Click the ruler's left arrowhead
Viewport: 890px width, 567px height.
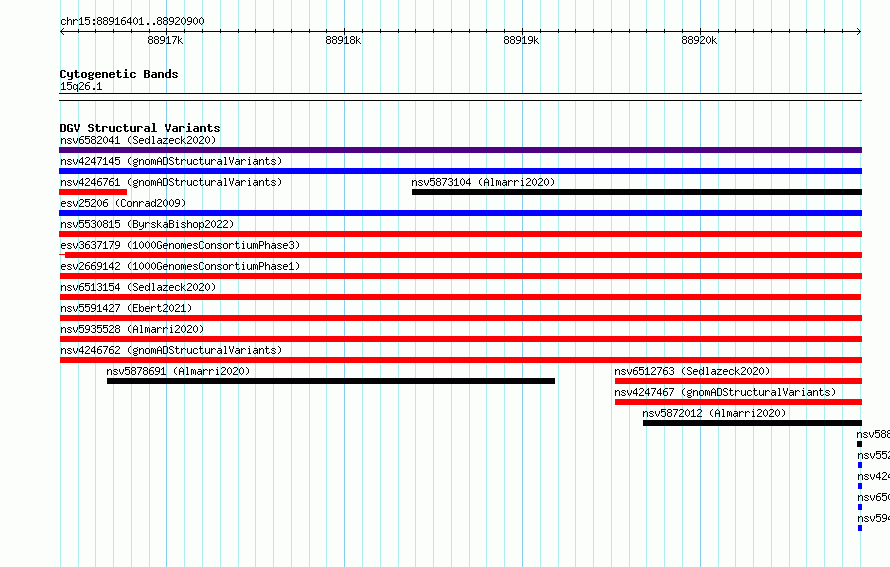[x=62, y=32]
